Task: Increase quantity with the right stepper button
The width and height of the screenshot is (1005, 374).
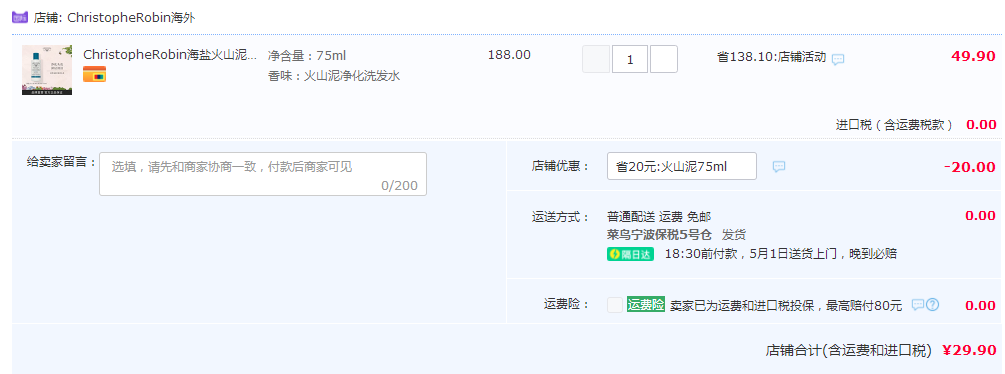Action: pos(663,59)
